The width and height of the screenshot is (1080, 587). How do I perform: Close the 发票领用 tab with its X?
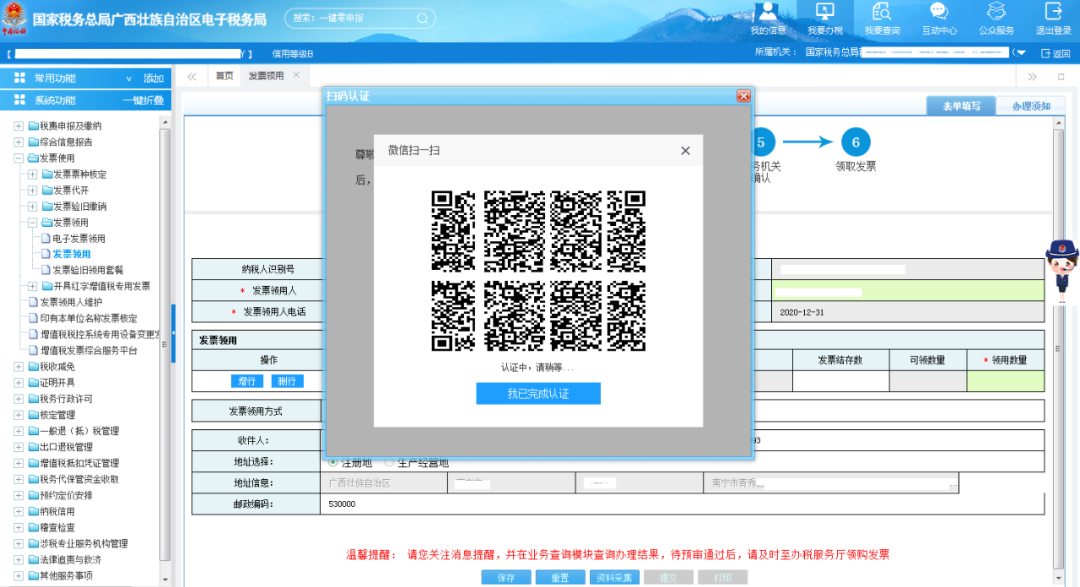[x=296, y=75]
